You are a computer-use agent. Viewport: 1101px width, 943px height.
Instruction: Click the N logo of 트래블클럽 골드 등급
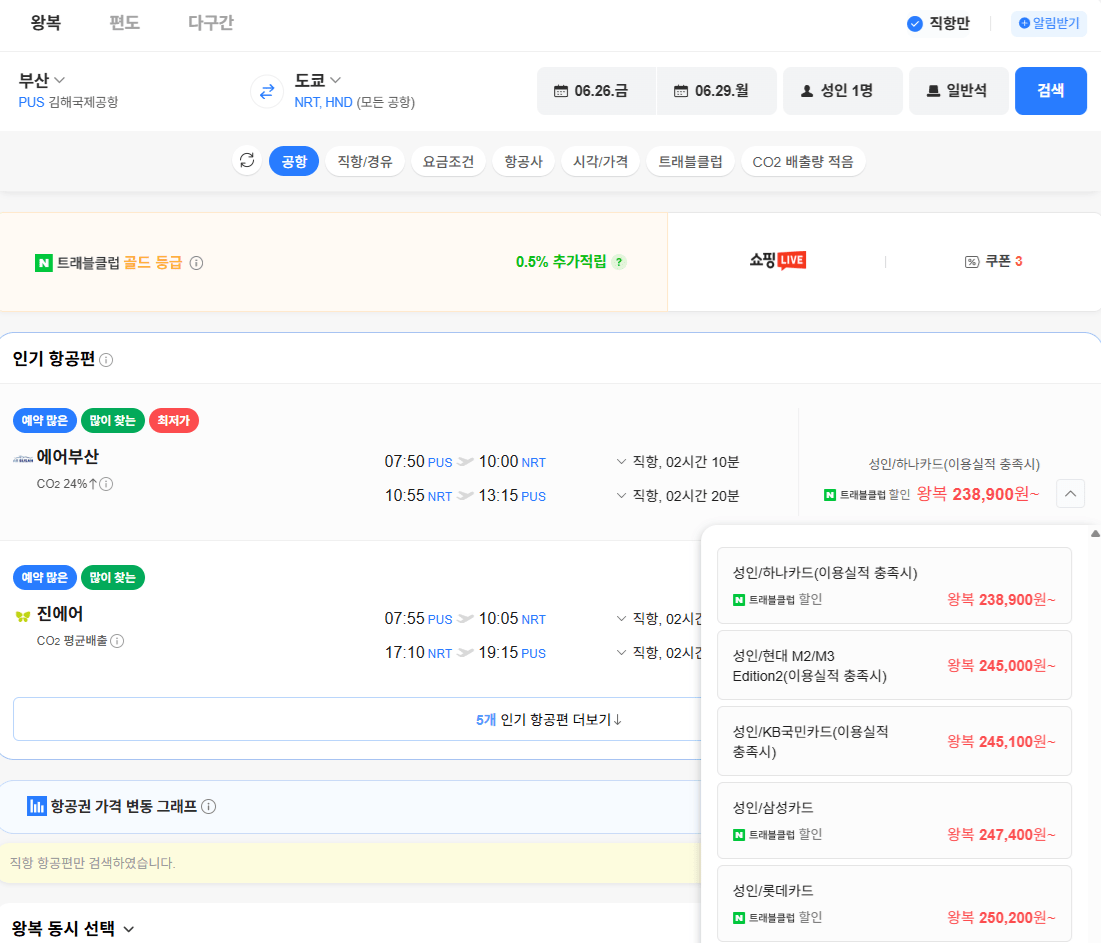(44, 263)
